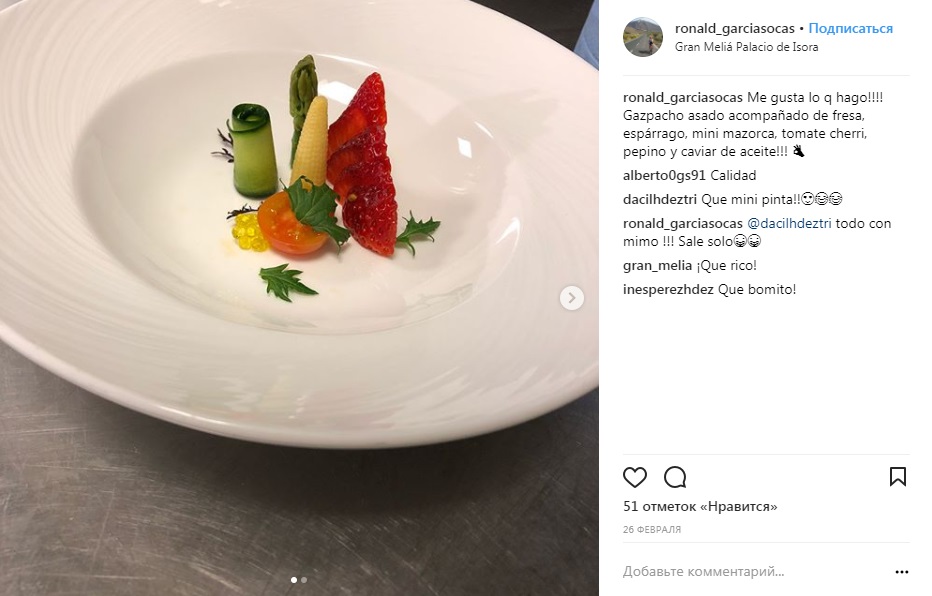Open the three-dot more options menu

[902, 572]
